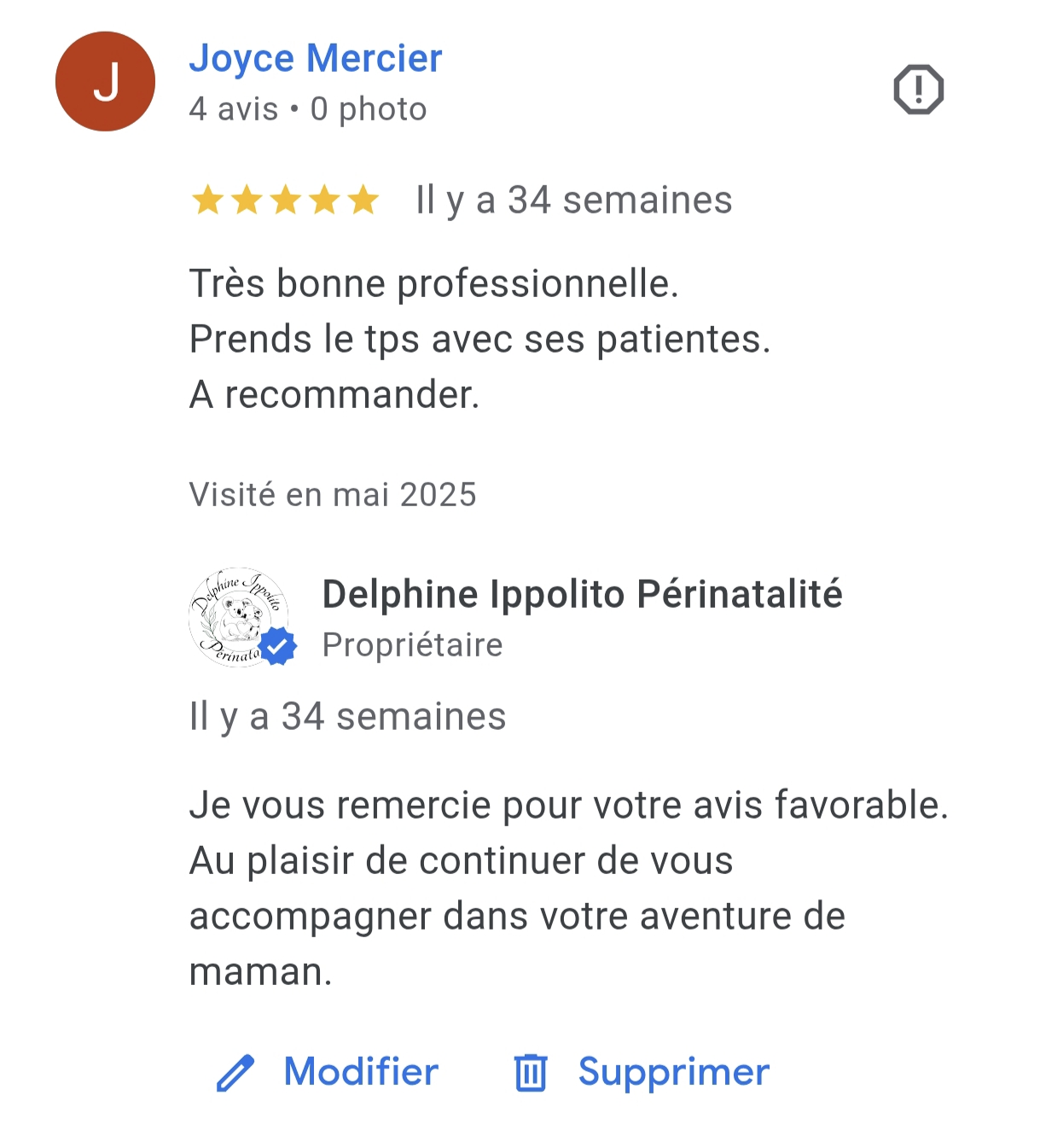Click the fifth gold star of the rating
Viewport: 1040px width, 1148px height.
(x=363, y=201)
